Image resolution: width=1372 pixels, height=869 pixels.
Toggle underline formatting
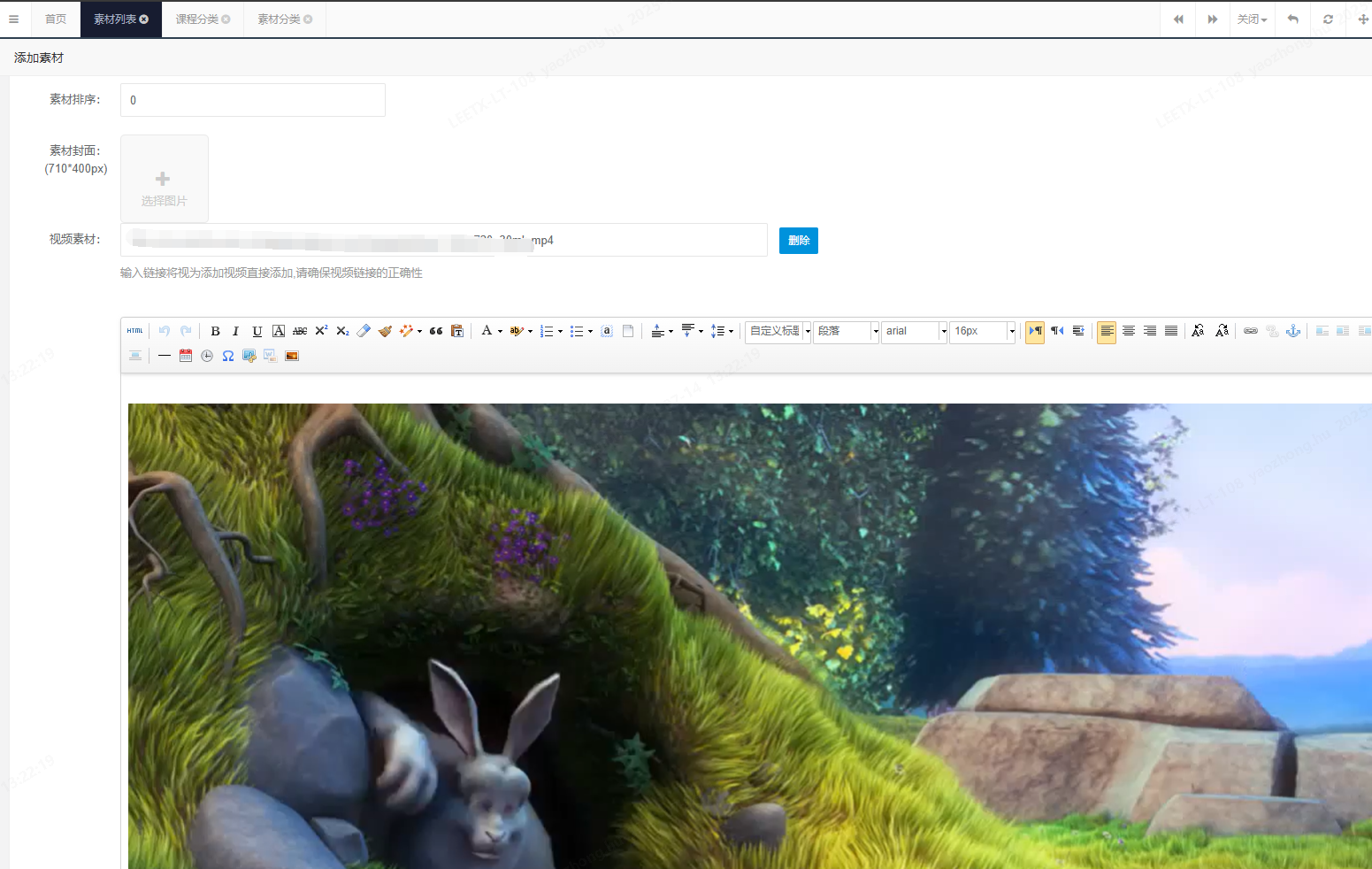click(x=257, y=331)
